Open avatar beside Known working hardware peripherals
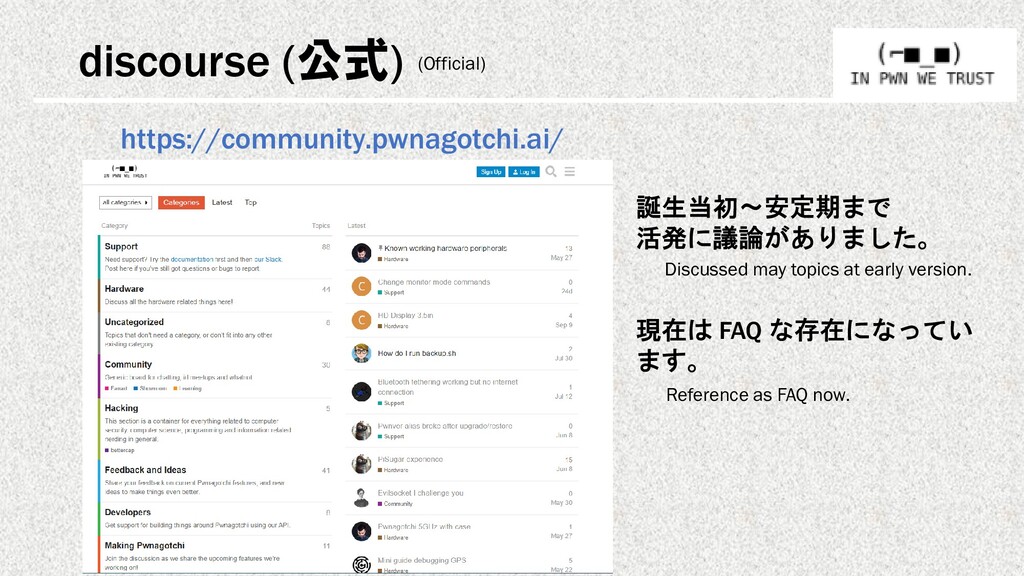The height and width of the screenshot is (576, 1024). tap(361, 253)
